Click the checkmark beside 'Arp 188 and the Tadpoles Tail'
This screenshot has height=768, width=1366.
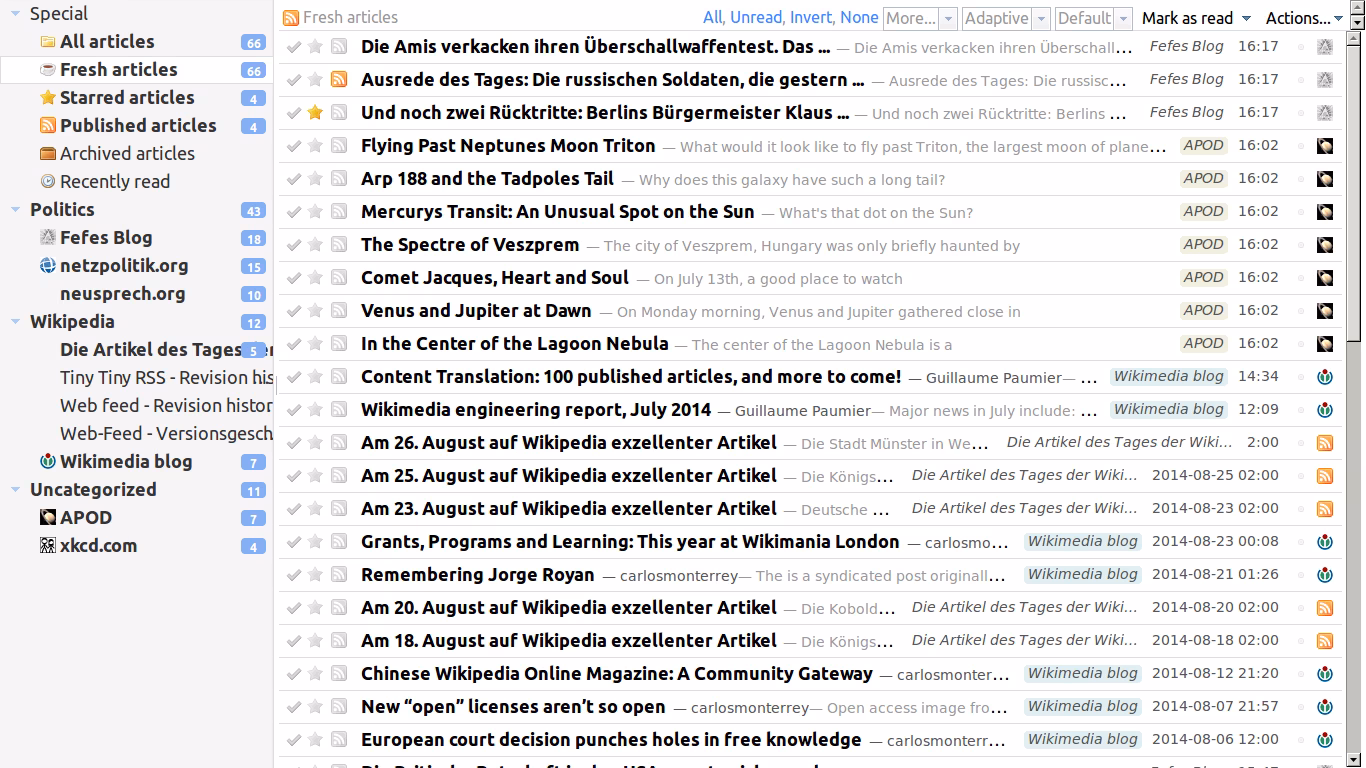click(x=293, y=179)
